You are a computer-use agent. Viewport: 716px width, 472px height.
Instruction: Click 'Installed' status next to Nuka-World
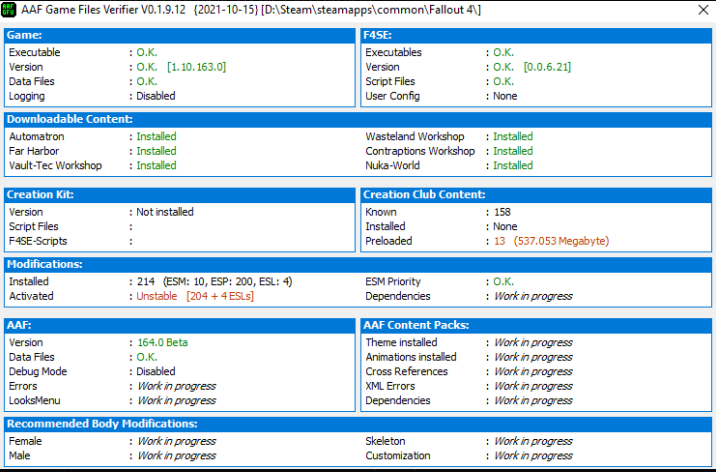click(513, 166)
